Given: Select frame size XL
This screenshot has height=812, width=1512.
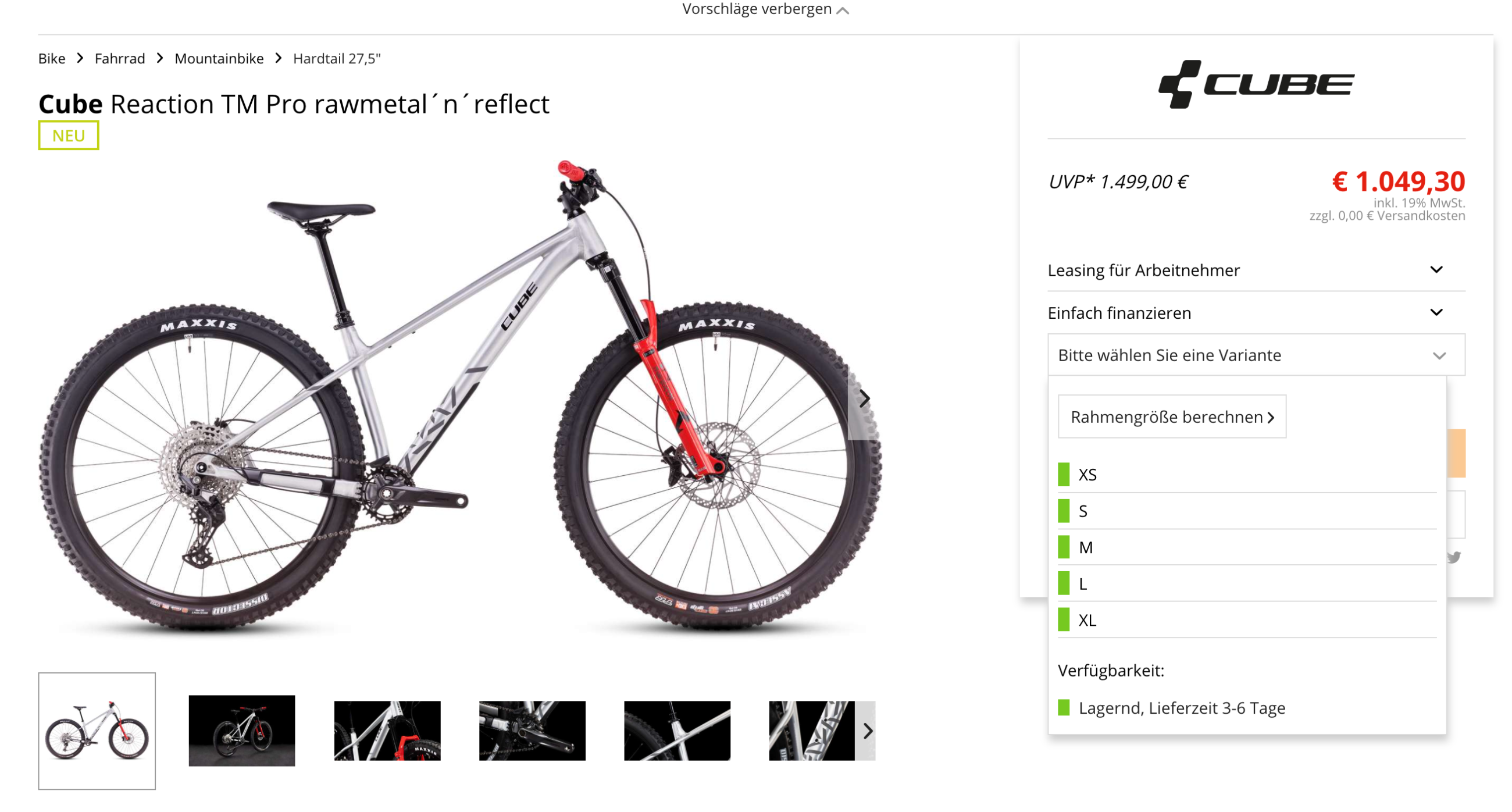Looking at the screenshot, I should (1247, 620).
